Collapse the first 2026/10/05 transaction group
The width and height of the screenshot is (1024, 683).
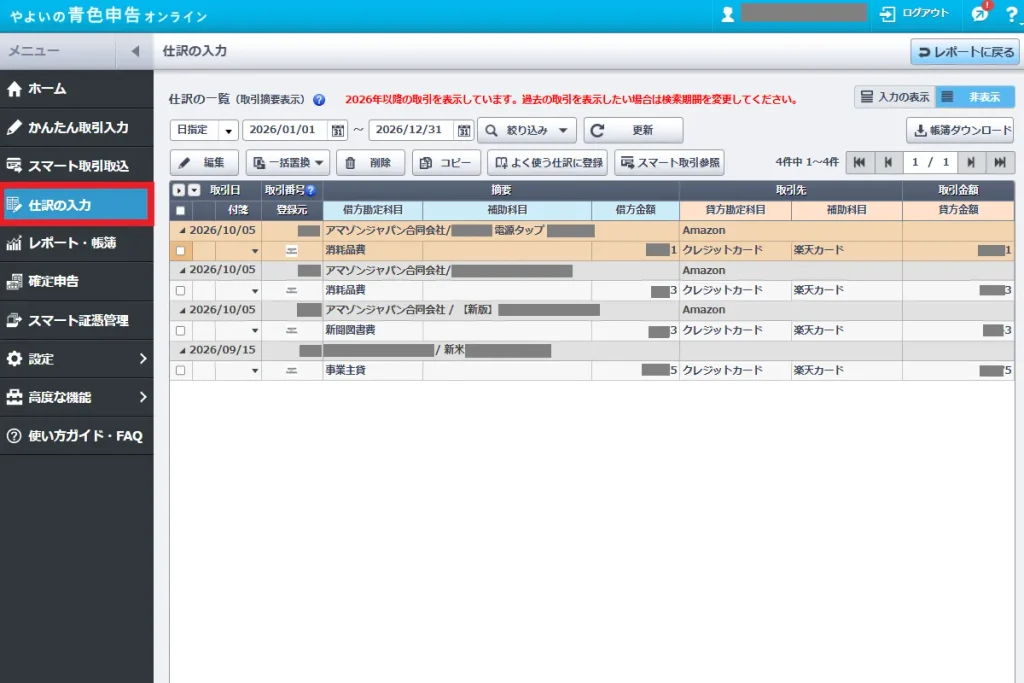click(182, 230)
